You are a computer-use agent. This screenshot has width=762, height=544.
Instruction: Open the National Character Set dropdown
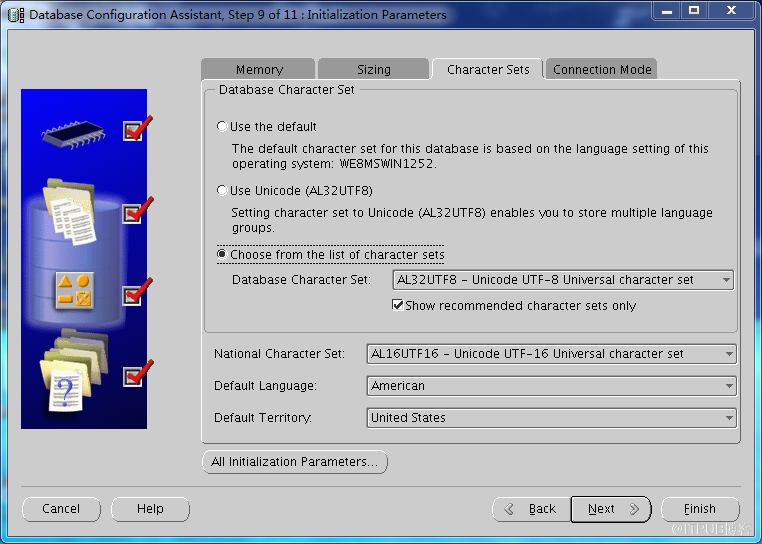click(552, 354)
